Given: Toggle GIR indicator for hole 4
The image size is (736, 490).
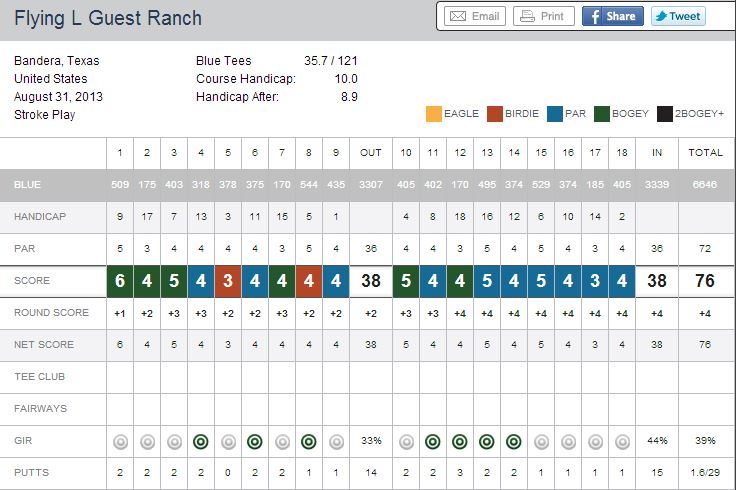Looking at the screenshot, I should [x=201, y=441].
